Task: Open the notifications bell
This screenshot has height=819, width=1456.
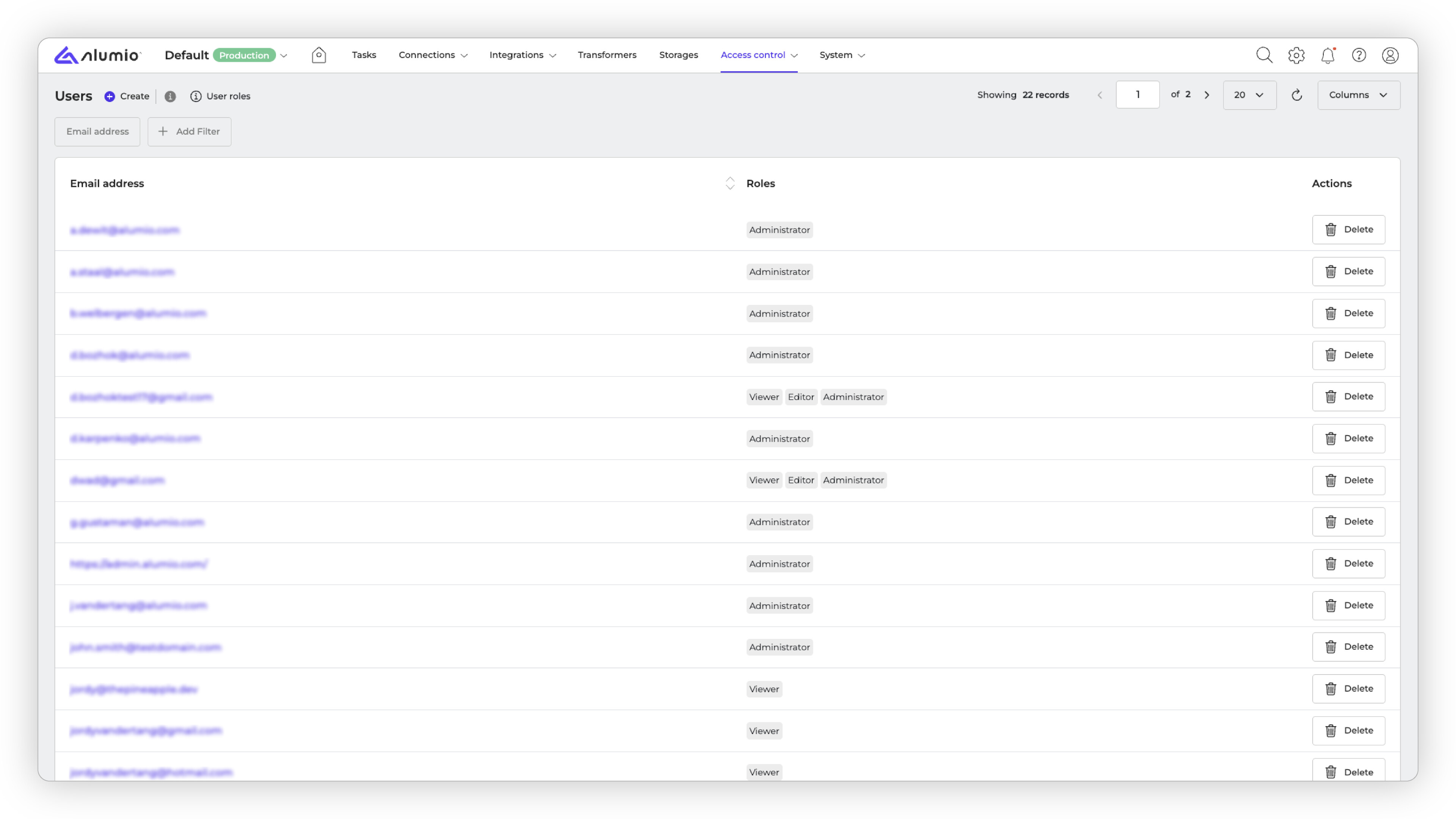Action: click(1327, 55)
